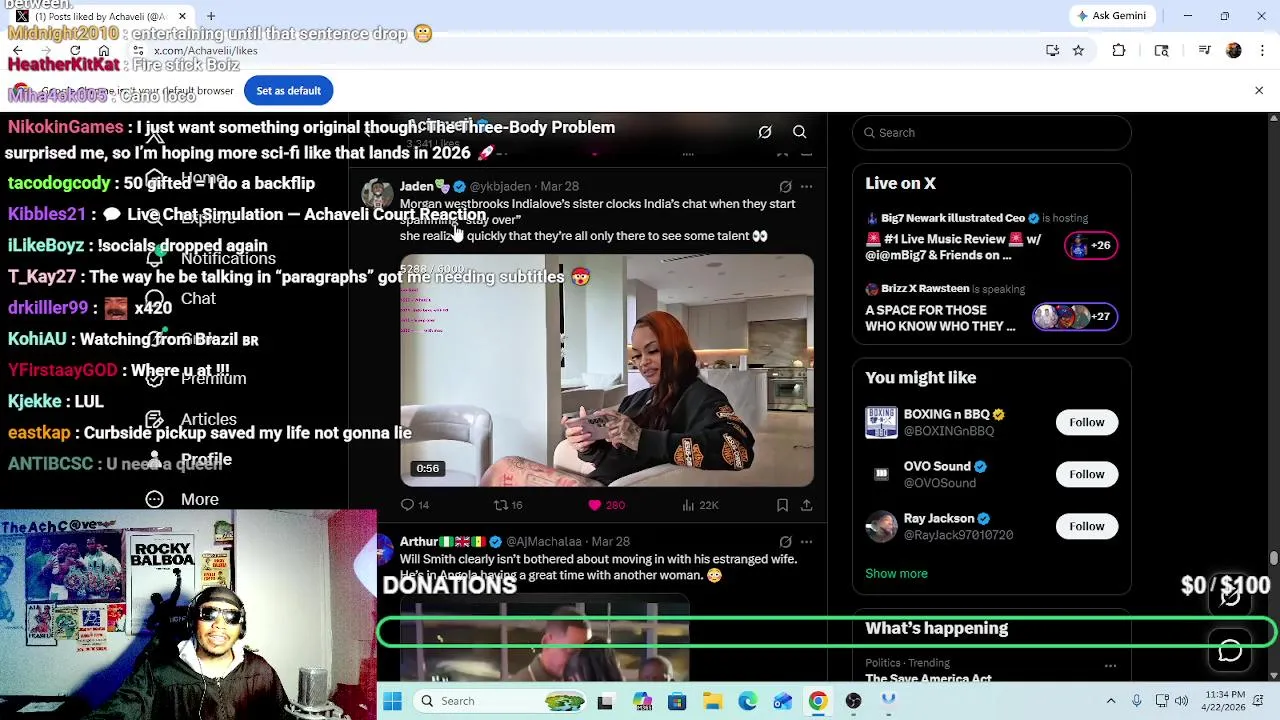Click the Ask Gemini button
Screen dimensions: 1280x720
1111,16
